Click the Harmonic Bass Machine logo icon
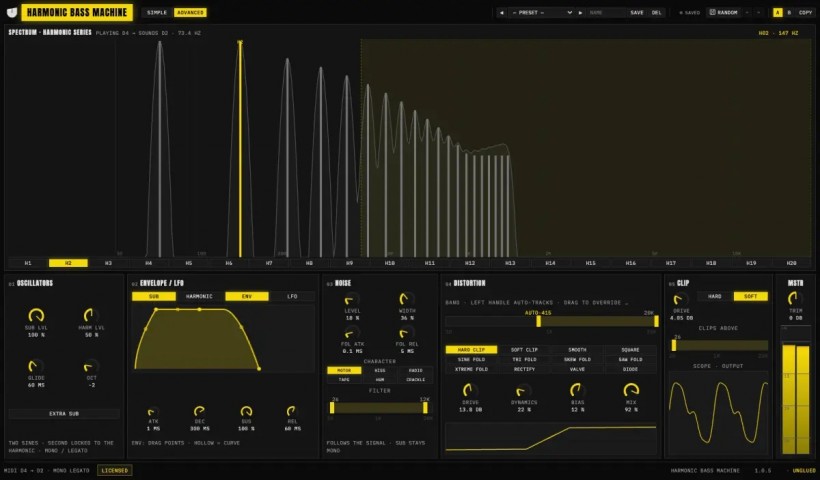Viewport: 820px width, 480px height. pyautogui.click(x=12, y=12)
